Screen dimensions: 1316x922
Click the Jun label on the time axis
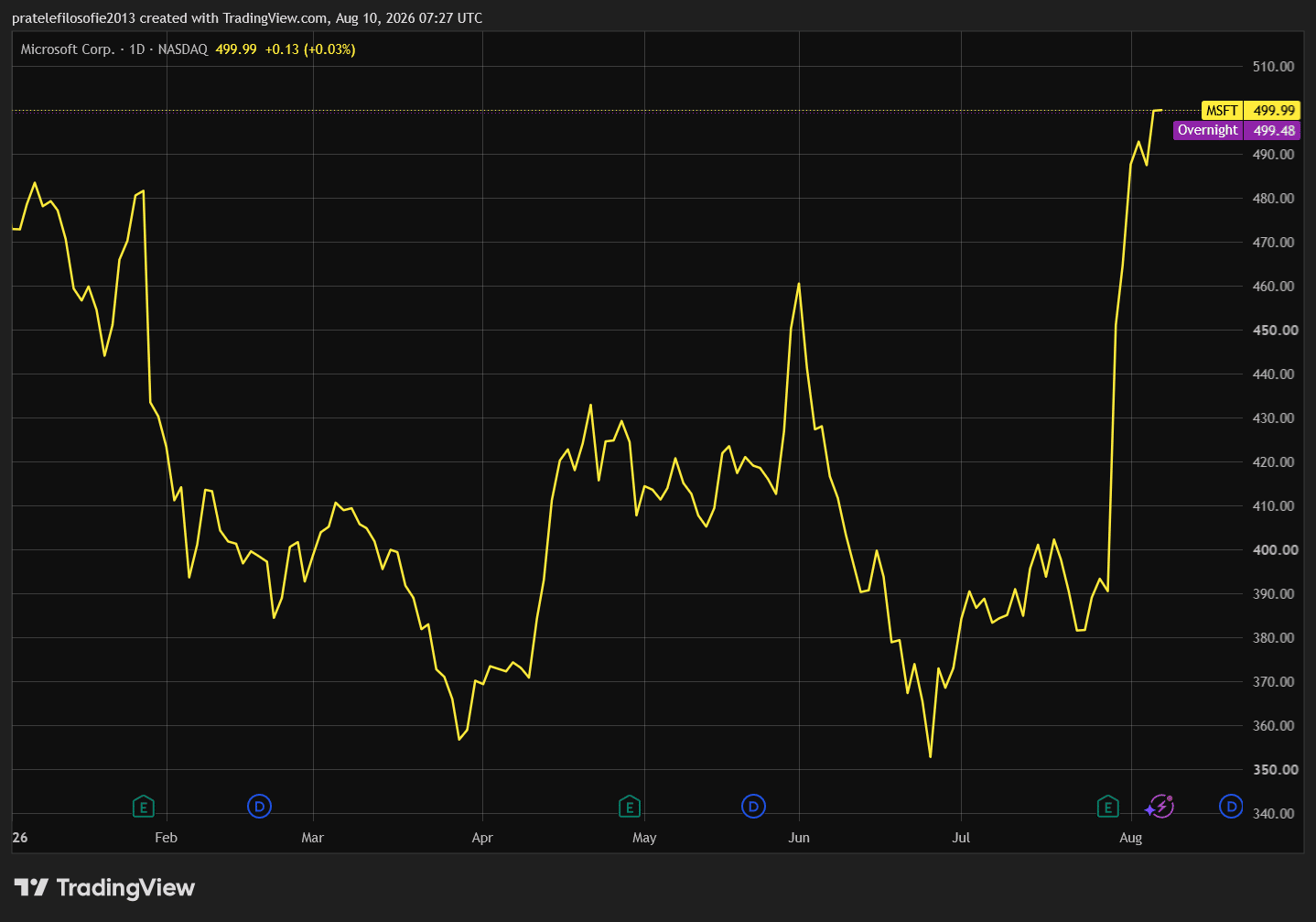coord(799,838)
